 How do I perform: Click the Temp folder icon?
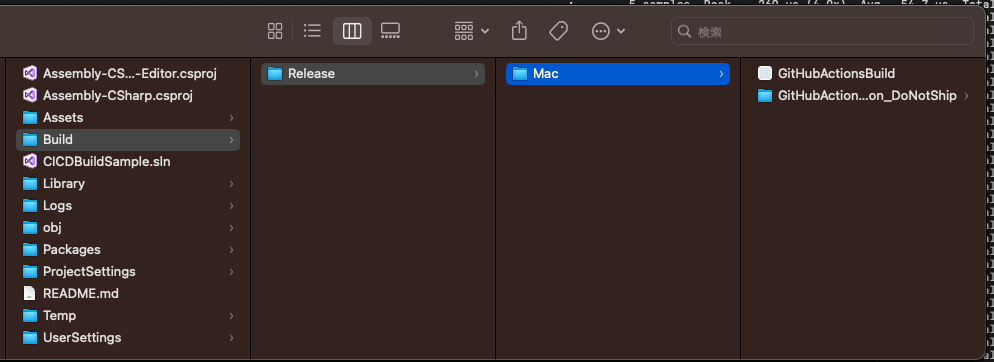[30, 316]
